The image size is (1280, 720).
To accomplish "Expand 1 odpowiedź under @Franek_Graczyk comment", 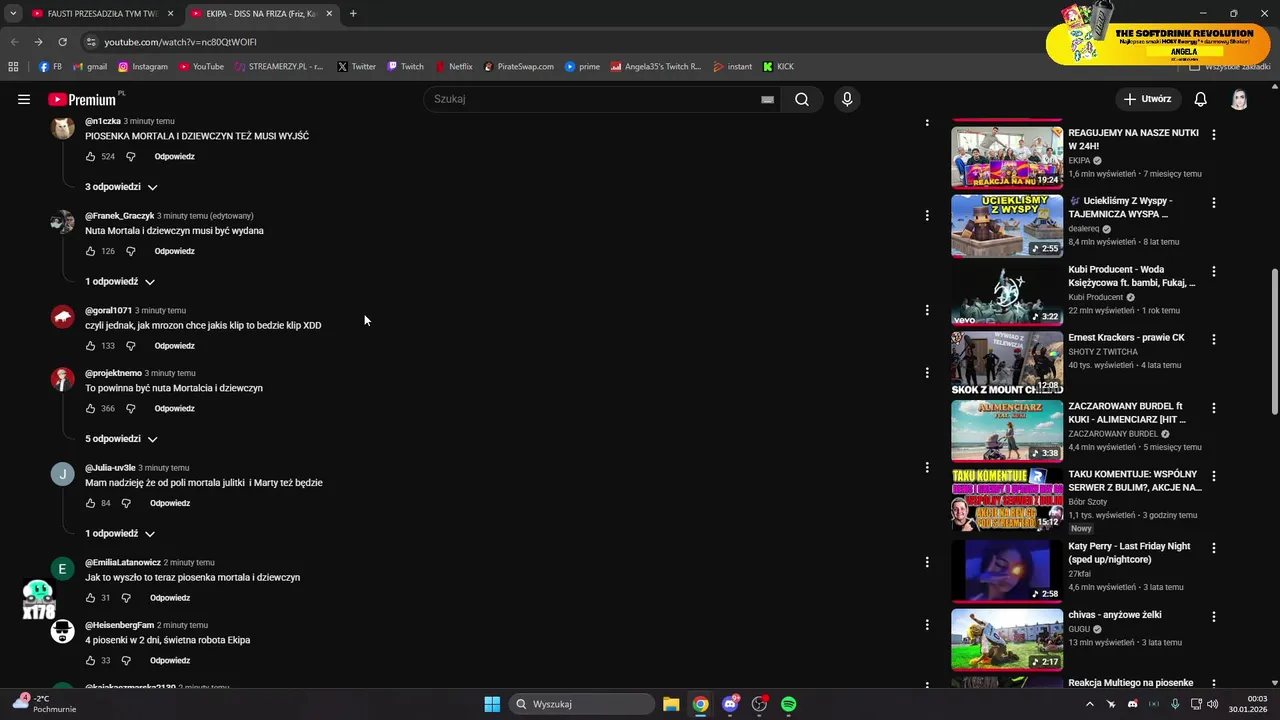I will [120, 282].
